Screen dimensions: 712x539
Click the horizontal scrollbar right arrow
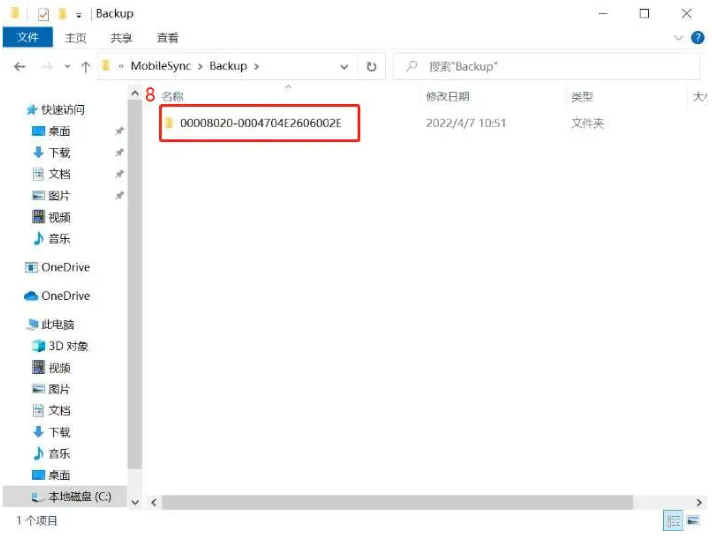coord(699,502)
